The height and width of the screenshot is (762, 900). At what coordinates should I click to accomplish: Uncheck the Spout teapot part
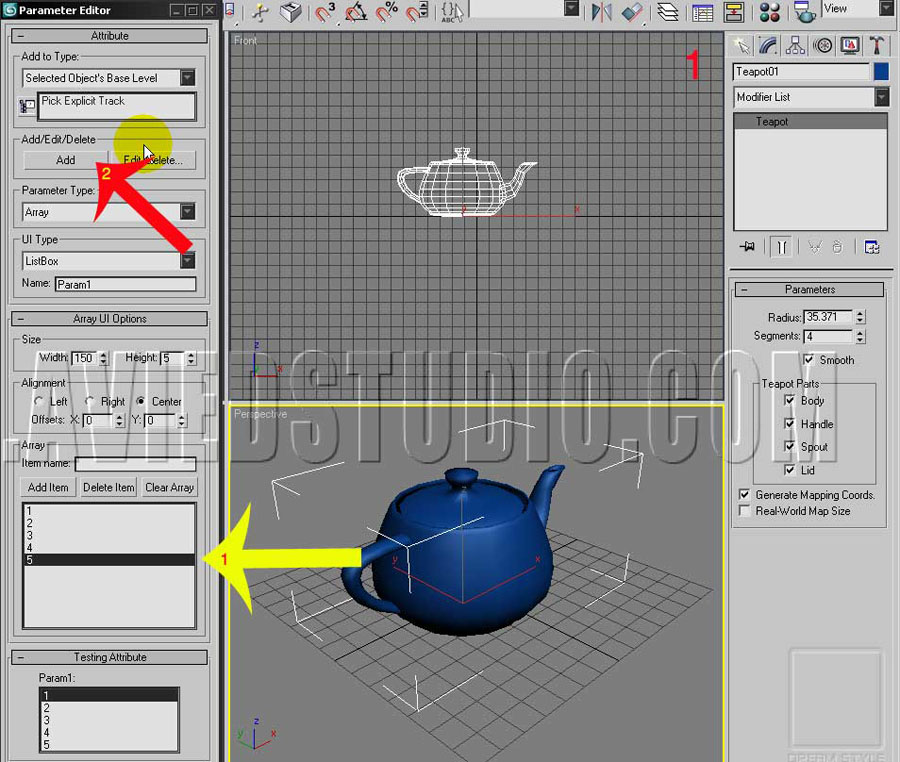click(x=790, y=446)
